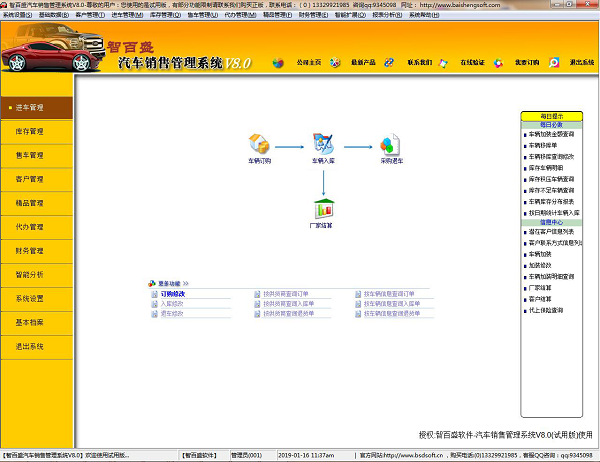This screenshot has height=462, width=600.
Task: Open the 厂家结算 (manufacturer settlement) chart icon
Action: click(x=324, y=209)
